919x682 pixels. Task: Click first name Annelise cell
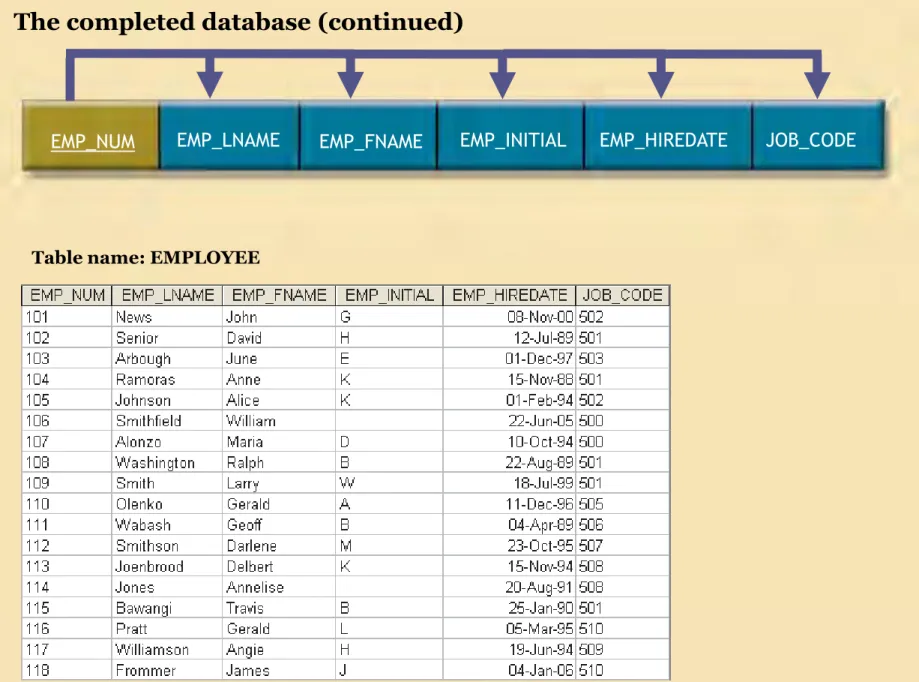[279, 588]
